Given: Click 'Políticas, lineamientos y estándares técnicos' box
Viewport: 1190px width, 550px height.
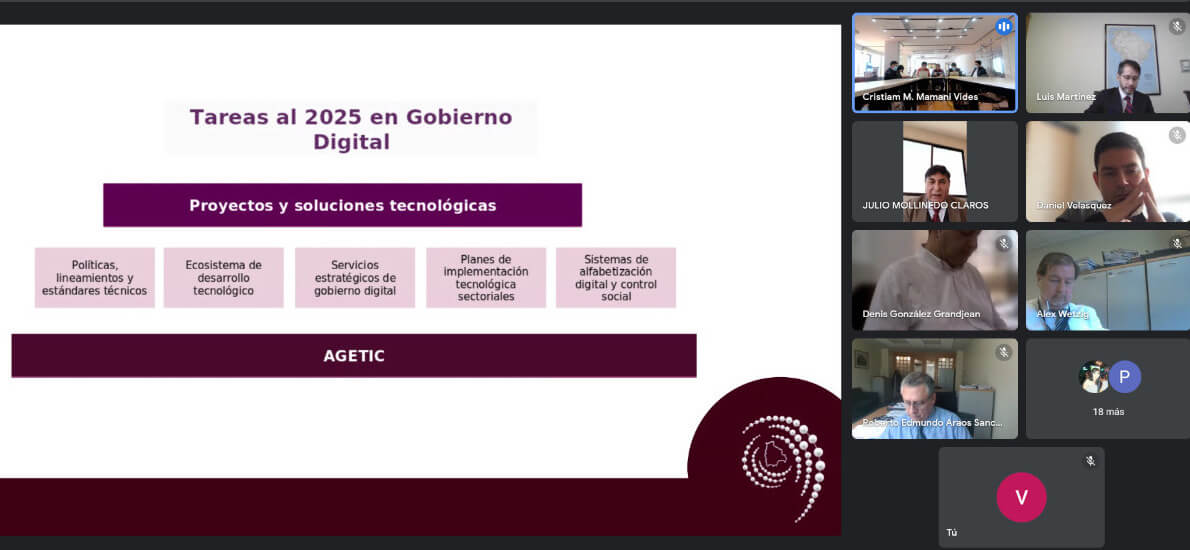Looking at the screenshot, I should pyautogui.click(x=95, y=278).
